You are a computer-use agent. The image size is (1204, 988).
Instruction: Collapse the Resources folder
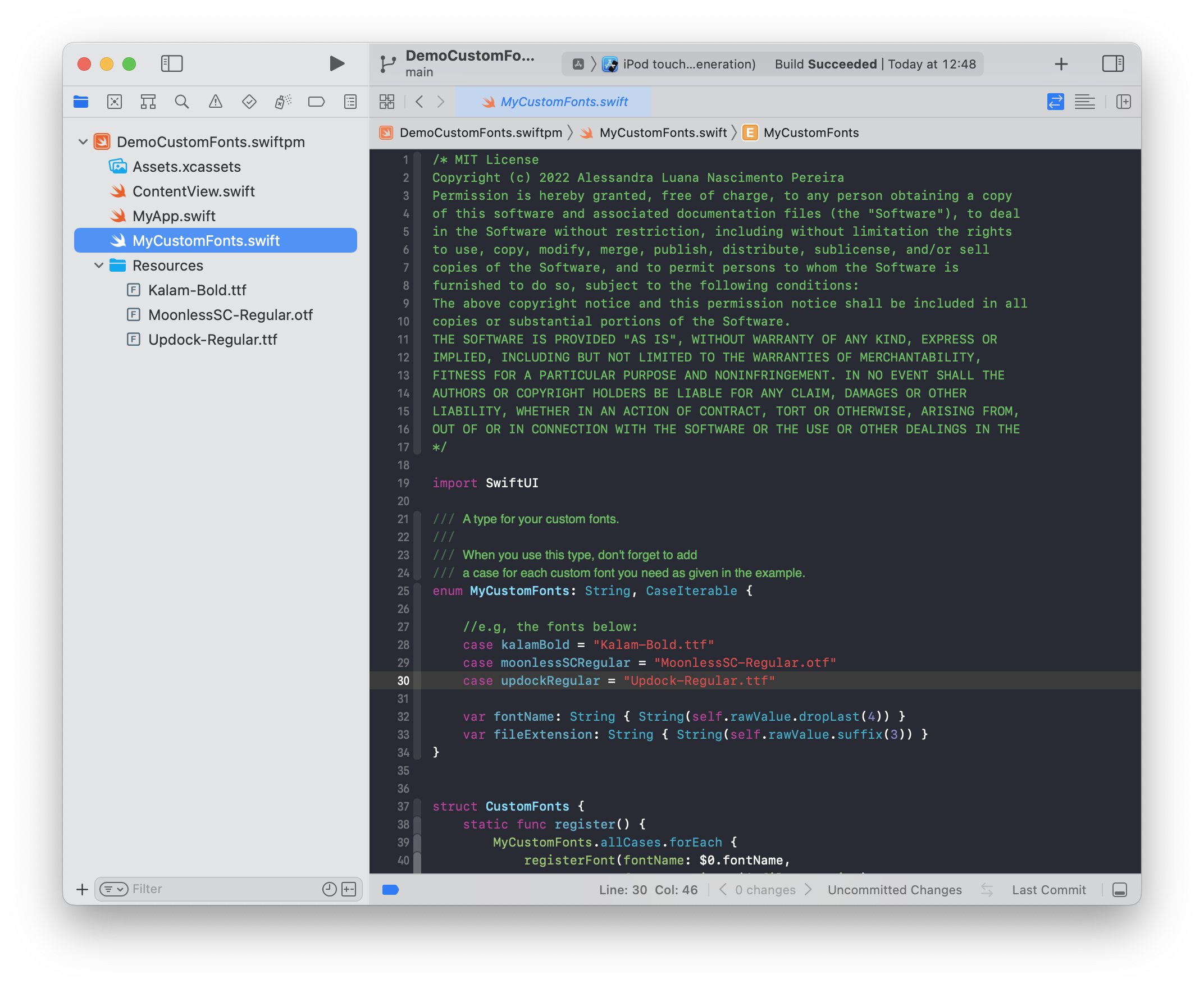coord(99,265)
